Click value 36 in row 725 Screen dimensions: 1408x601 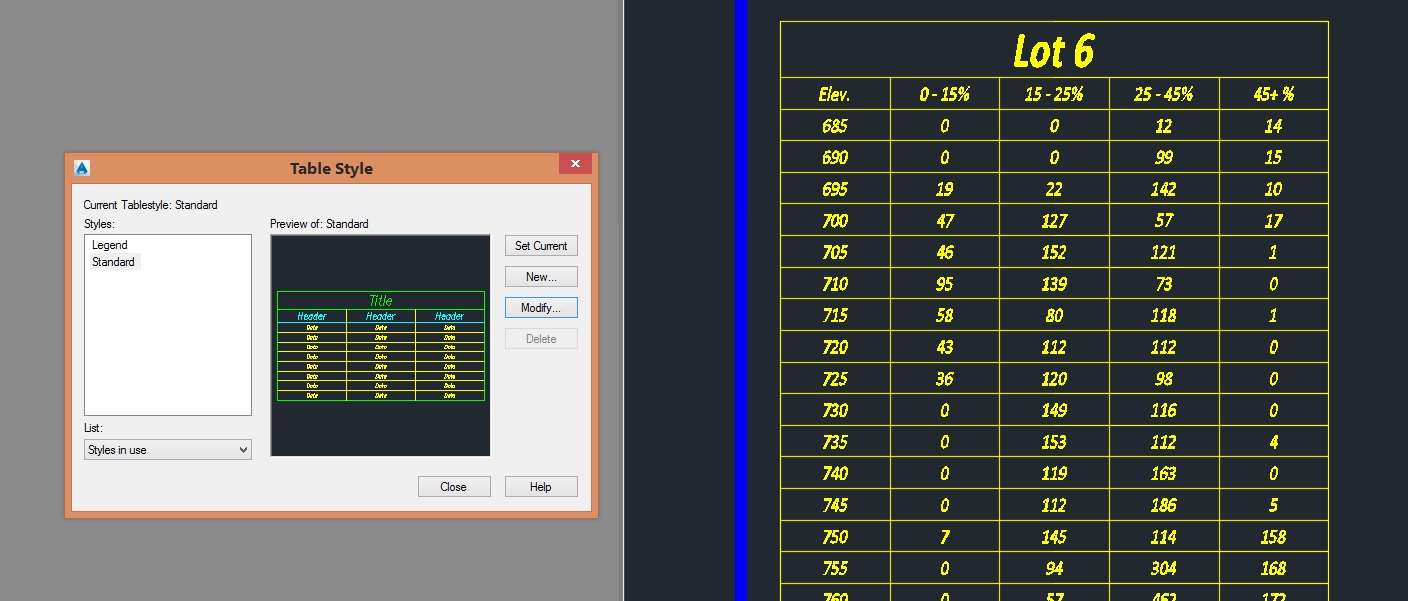click(x=945, y=379)
